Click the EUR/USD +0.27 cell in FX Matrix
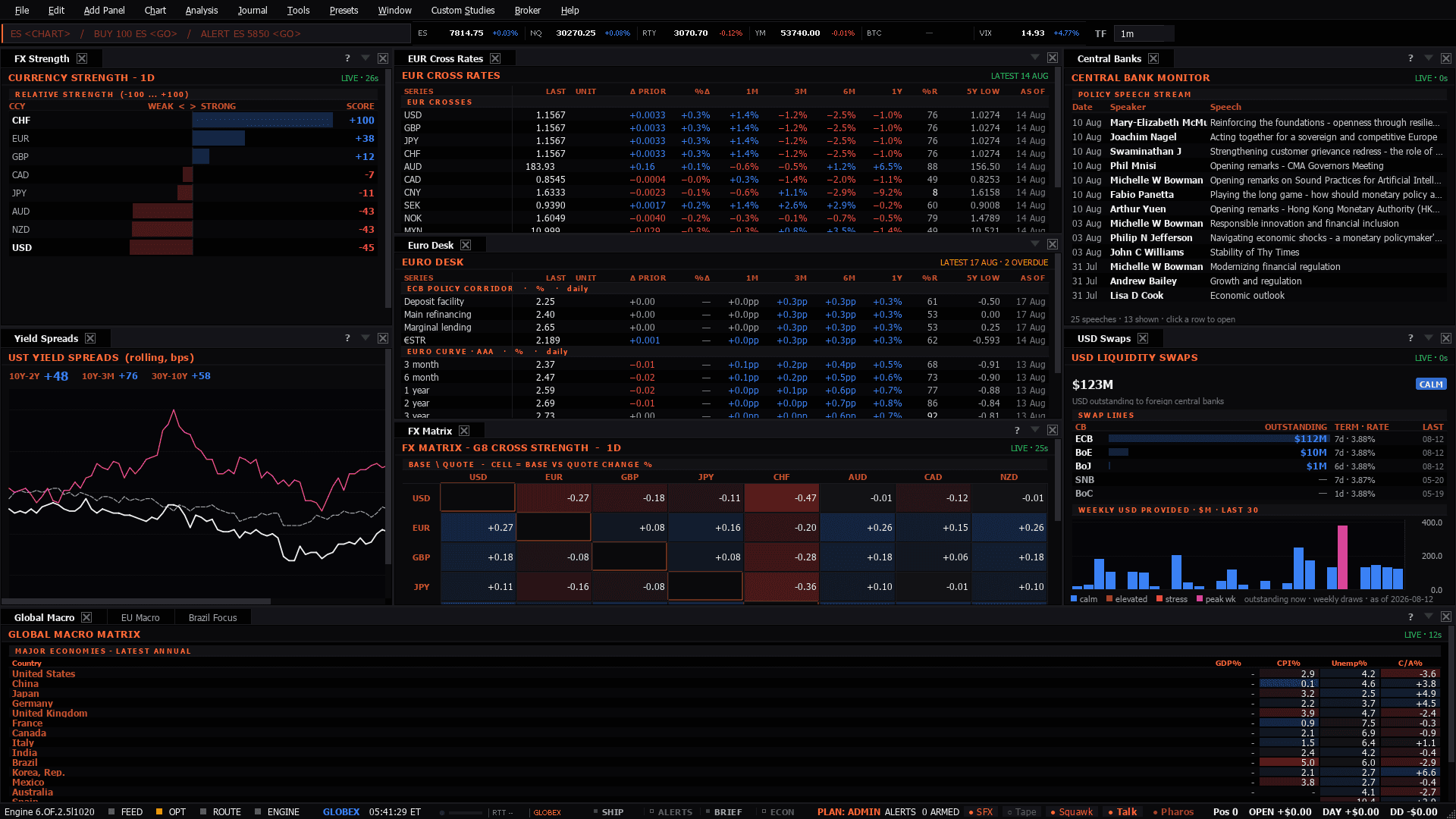 pos(478,528)
